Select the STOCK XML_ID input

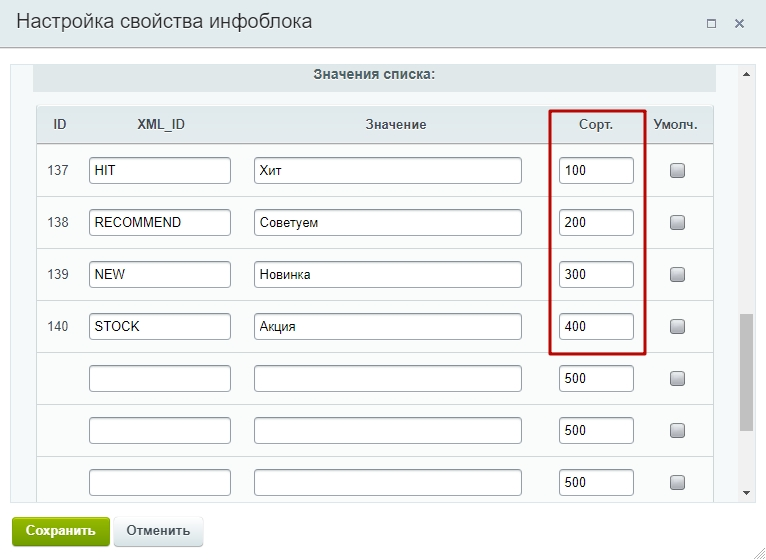point(159,326)
